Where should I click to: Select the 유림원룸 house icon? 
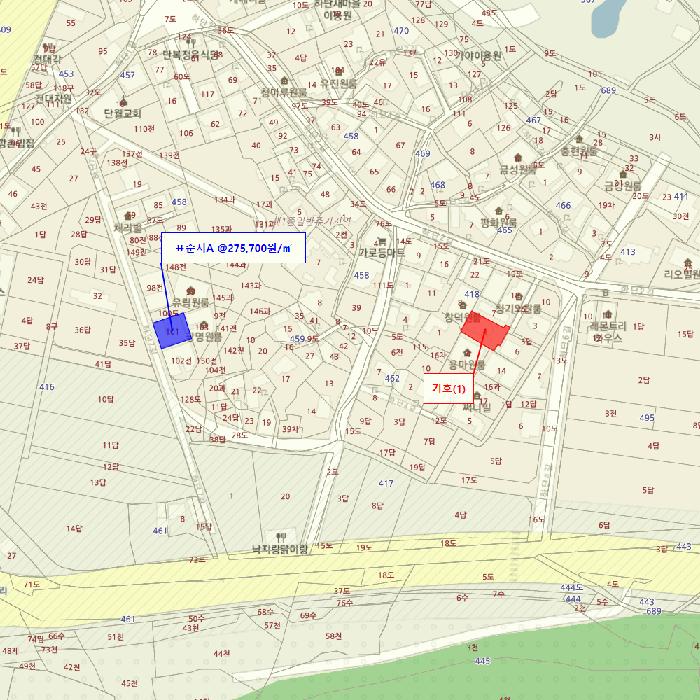(x=191, y=291)
